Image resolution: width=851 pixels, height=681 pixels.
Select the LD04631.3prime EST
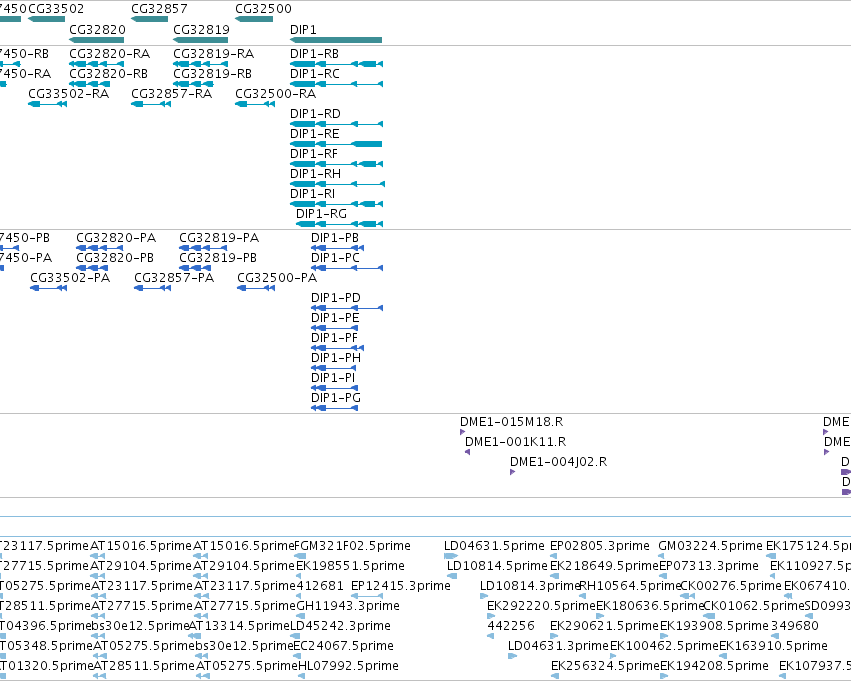(513, 656)
